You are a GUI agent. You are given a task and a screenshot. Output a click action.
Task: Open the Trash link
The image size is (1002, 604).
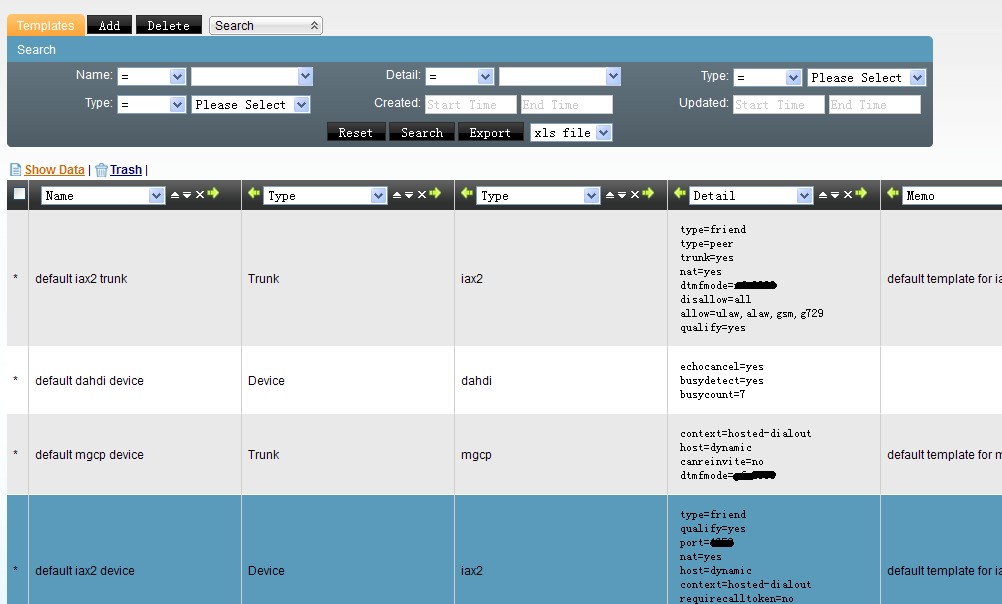pos(125,170)
